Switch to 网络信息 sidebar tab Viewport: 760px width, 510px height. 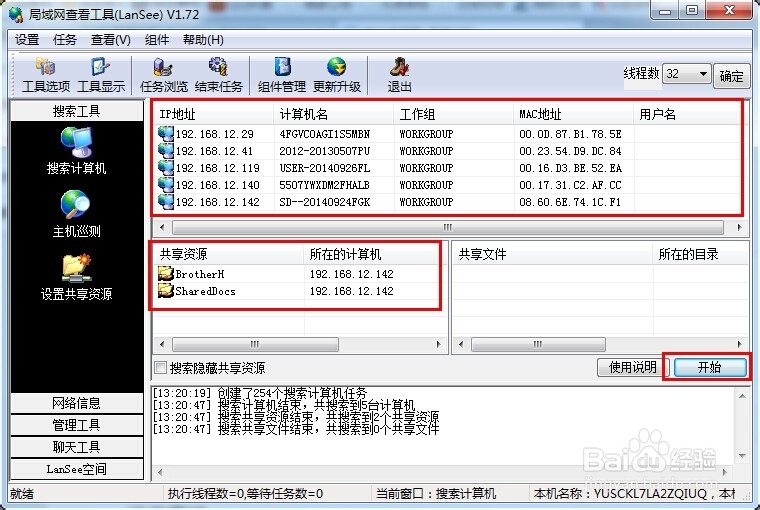pyautogui.click(x=77, y=403)
